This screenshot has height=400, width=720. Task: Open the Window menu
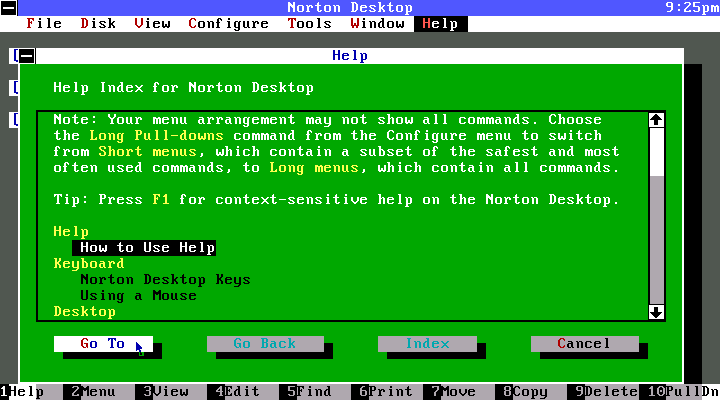(x=377, y=23)
